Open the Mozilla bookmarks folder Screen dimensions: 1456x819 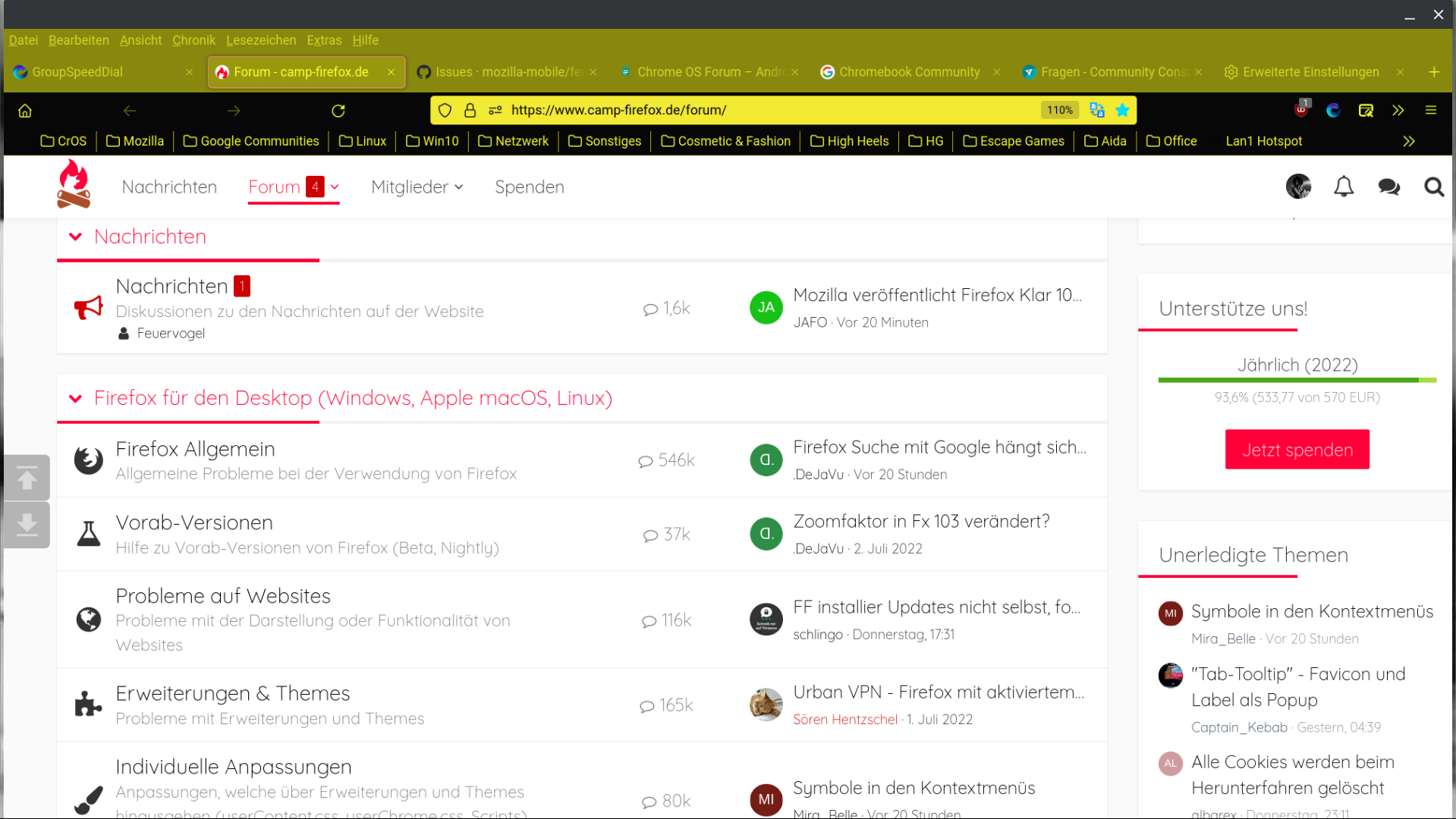click(135, 142)
